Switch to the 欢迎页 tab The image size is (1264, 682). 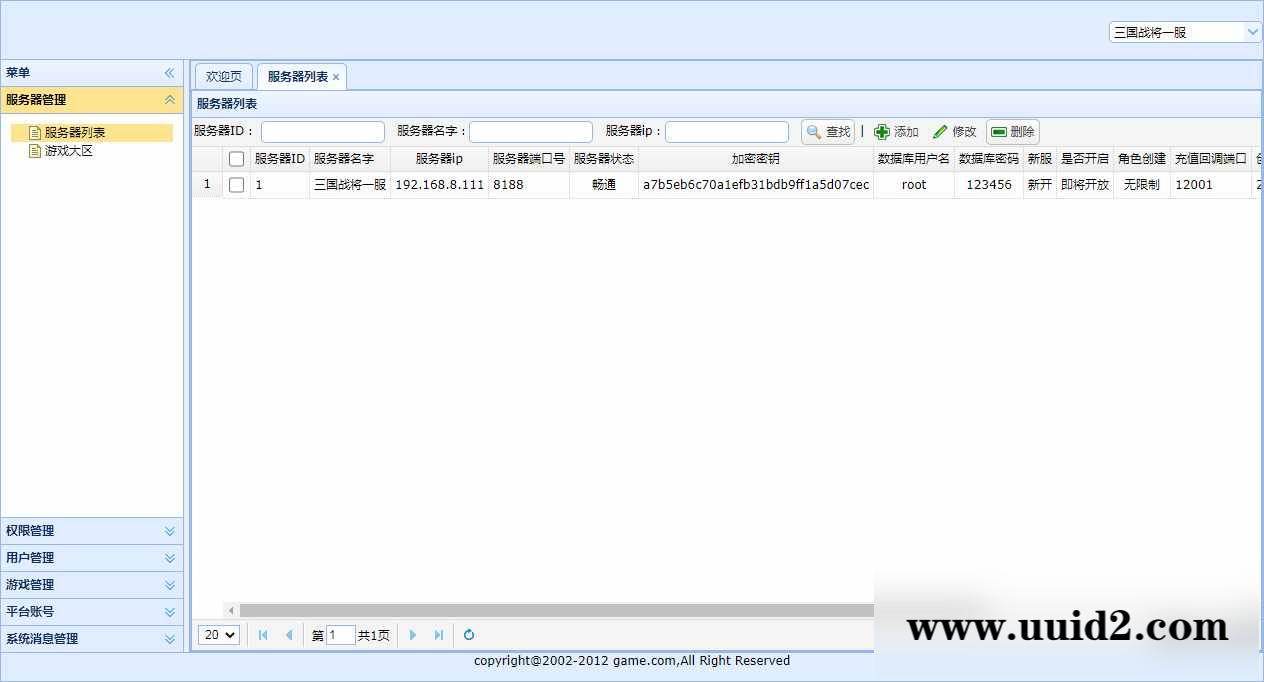pyautogui.click(x=222, y=75)
